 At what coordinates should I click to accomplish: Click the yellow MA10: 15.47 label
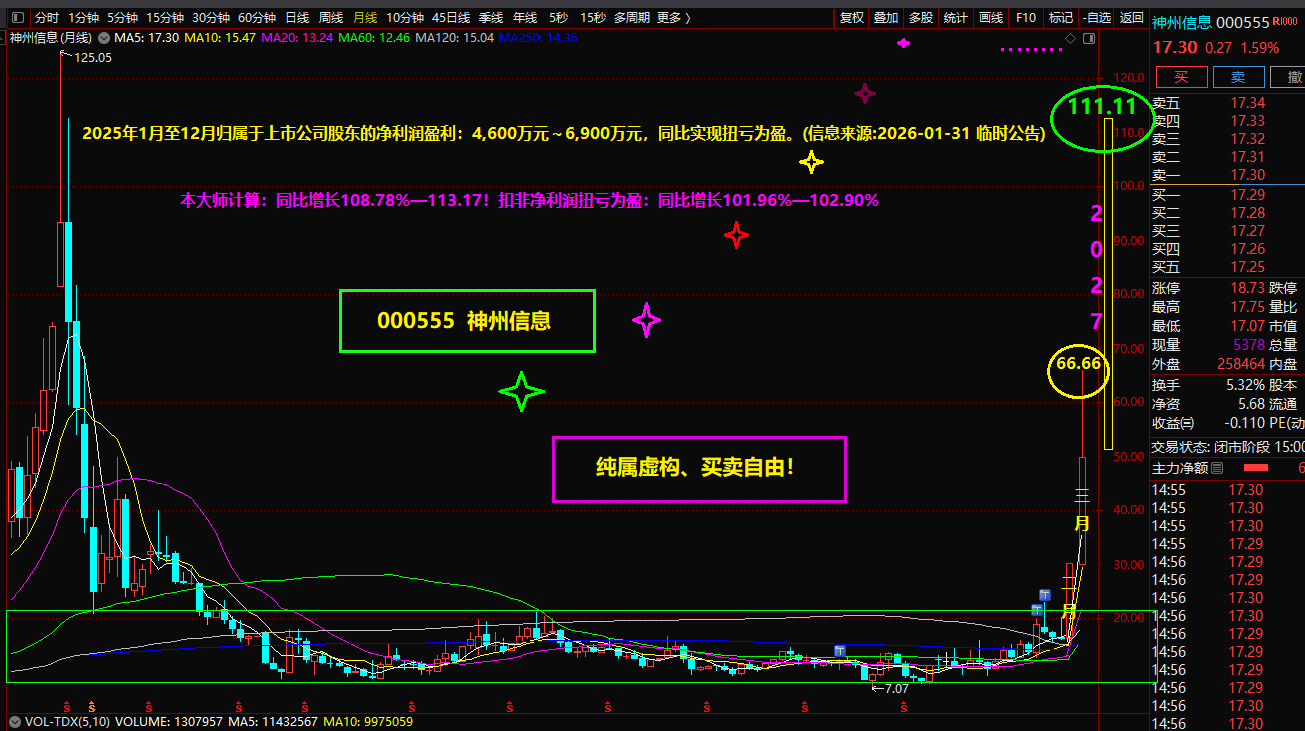click(x=220, y=37)
